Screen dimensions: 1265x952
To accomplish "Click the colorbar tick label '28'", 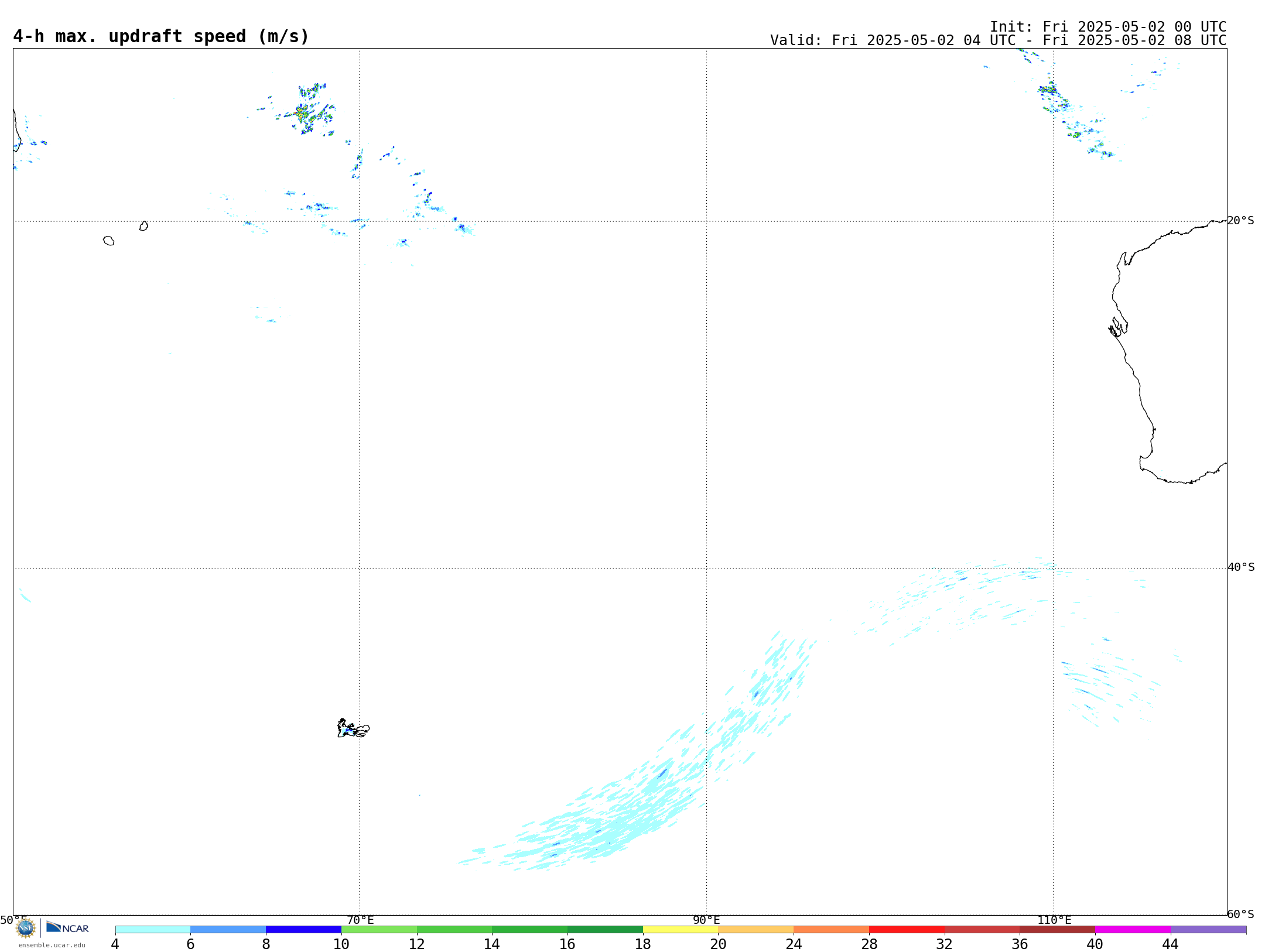I will click(x=869, y=944).
